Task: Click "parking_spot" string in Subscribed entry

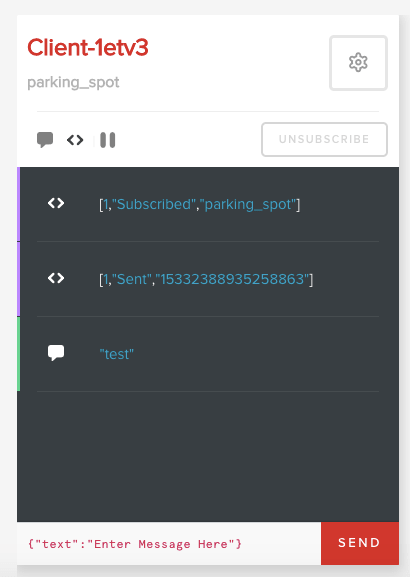Action: [x=248, y=204]
